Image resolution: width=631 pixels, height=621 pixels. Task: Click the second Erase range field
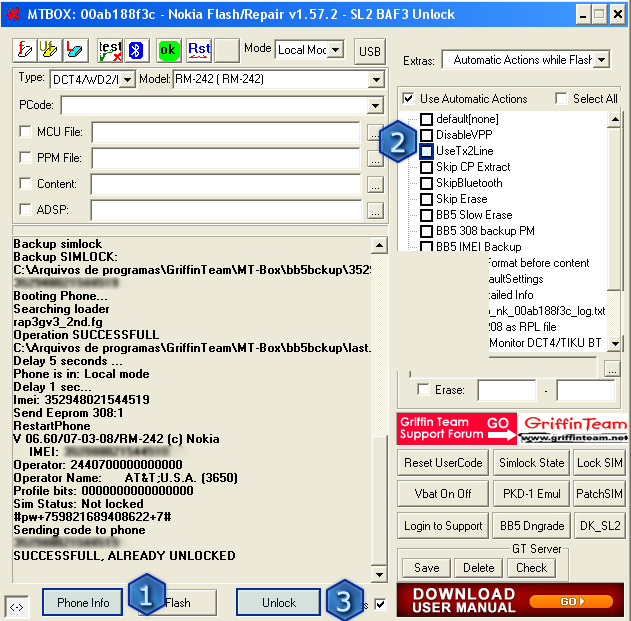(x=586, y=390)
